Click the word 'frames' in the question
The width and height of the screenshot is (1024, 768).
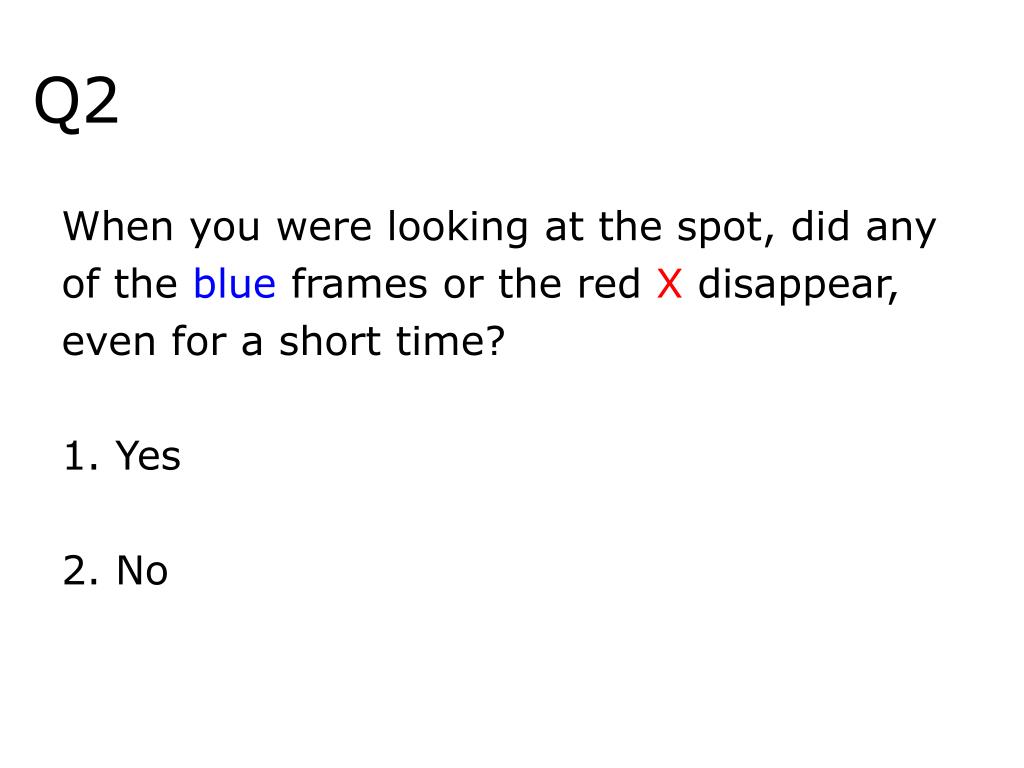tap(360, 284)
